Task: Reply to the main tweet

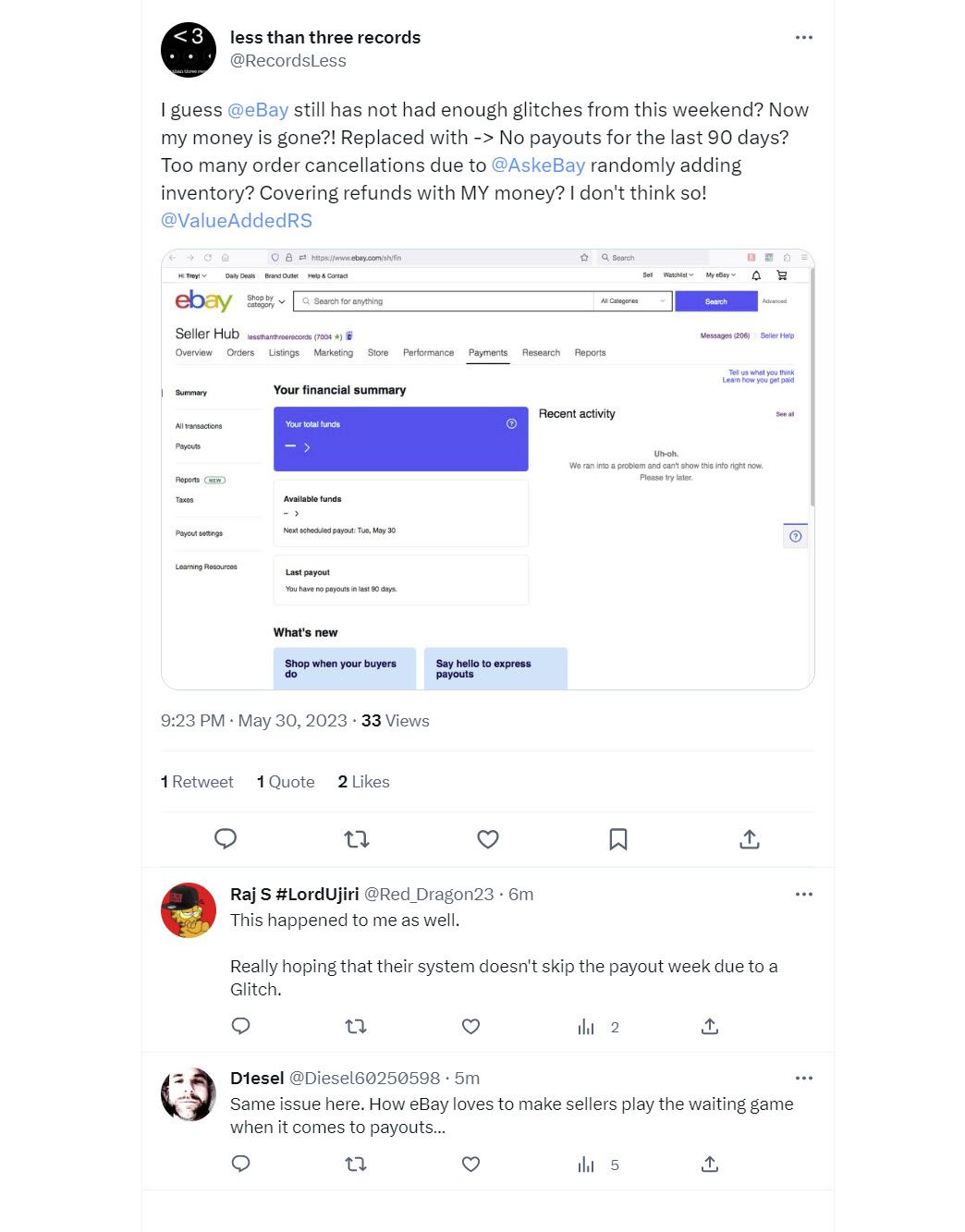Action: click(x=226, y=839)
